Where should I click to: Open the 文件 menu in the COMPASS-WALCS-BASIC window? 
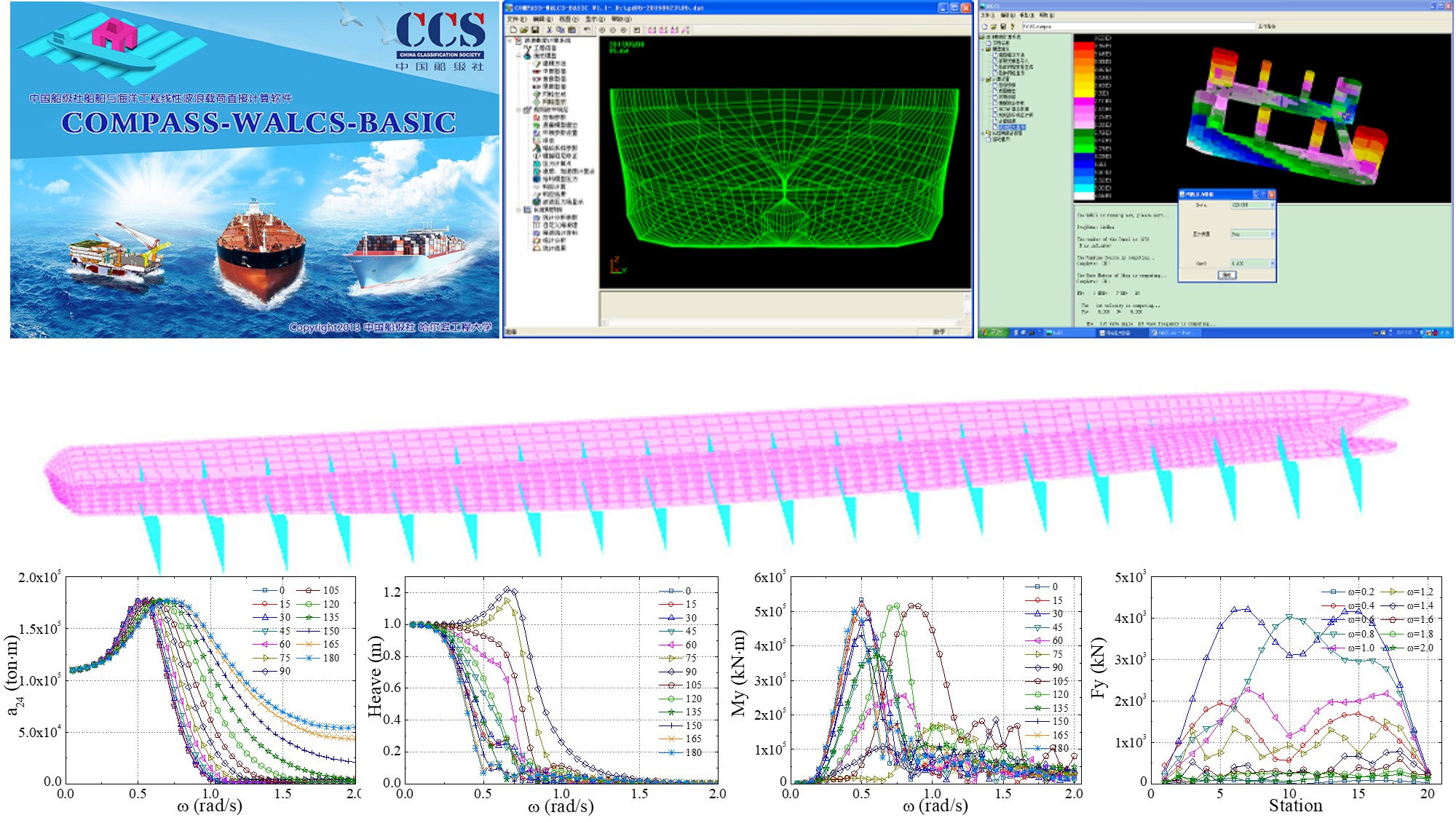[x=517, y=19]
